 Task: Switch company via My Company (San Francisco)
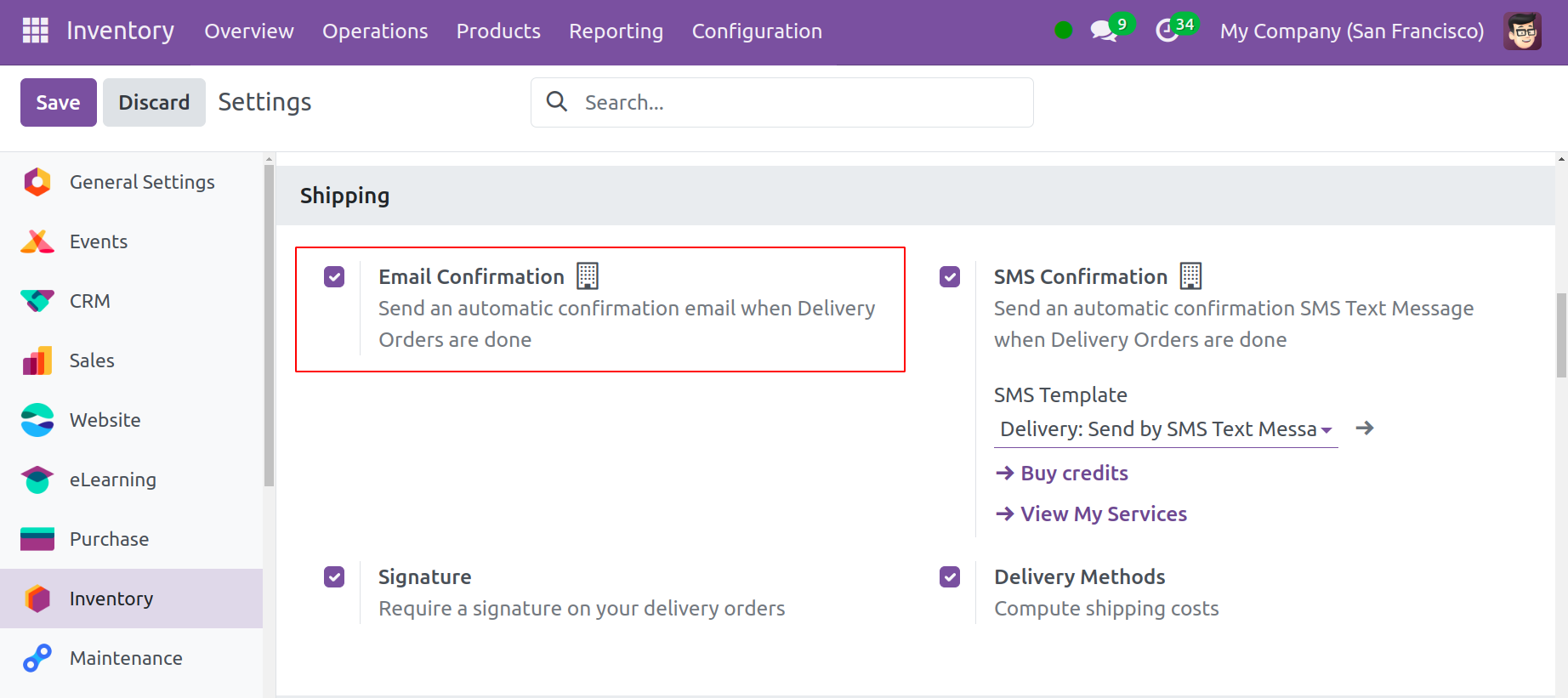coord(1351,31)
